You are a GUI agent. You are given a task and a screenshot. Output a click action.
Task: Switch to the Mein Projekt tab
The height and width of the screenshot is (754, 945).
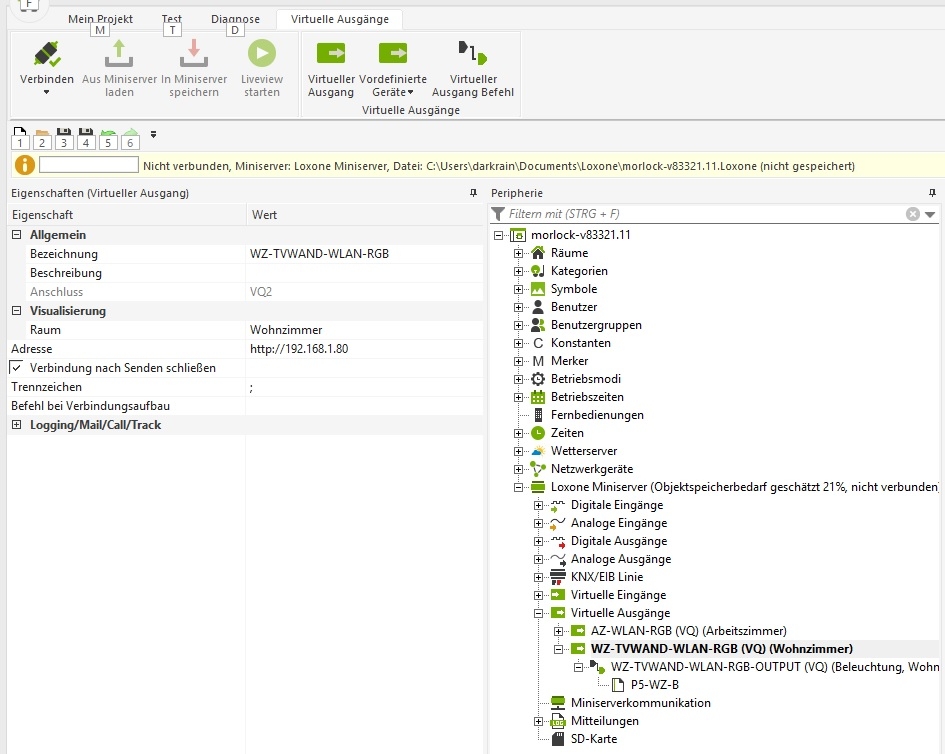[x=100, y=19]
